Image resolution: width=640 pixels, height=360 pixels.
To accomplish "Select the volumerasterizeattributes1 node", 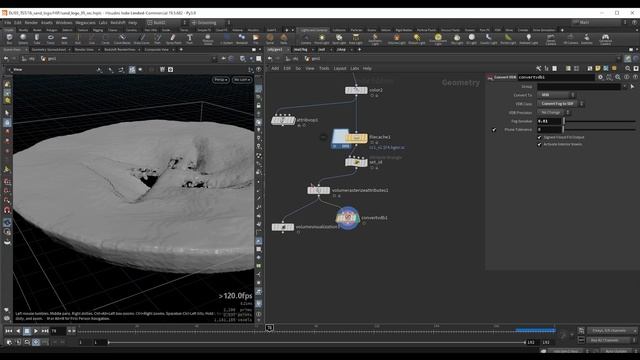I will click(319, 190).
